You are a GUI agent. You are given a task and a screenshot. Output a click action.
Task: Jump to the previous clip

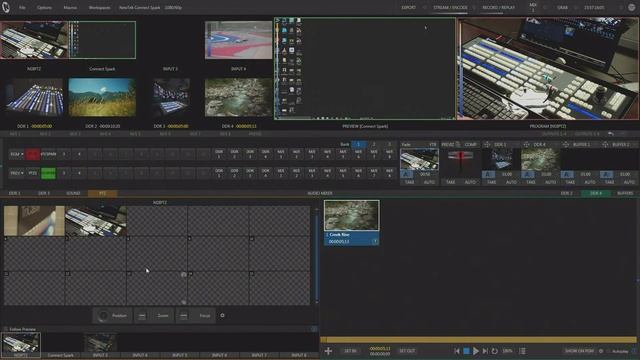pos(457,351)
